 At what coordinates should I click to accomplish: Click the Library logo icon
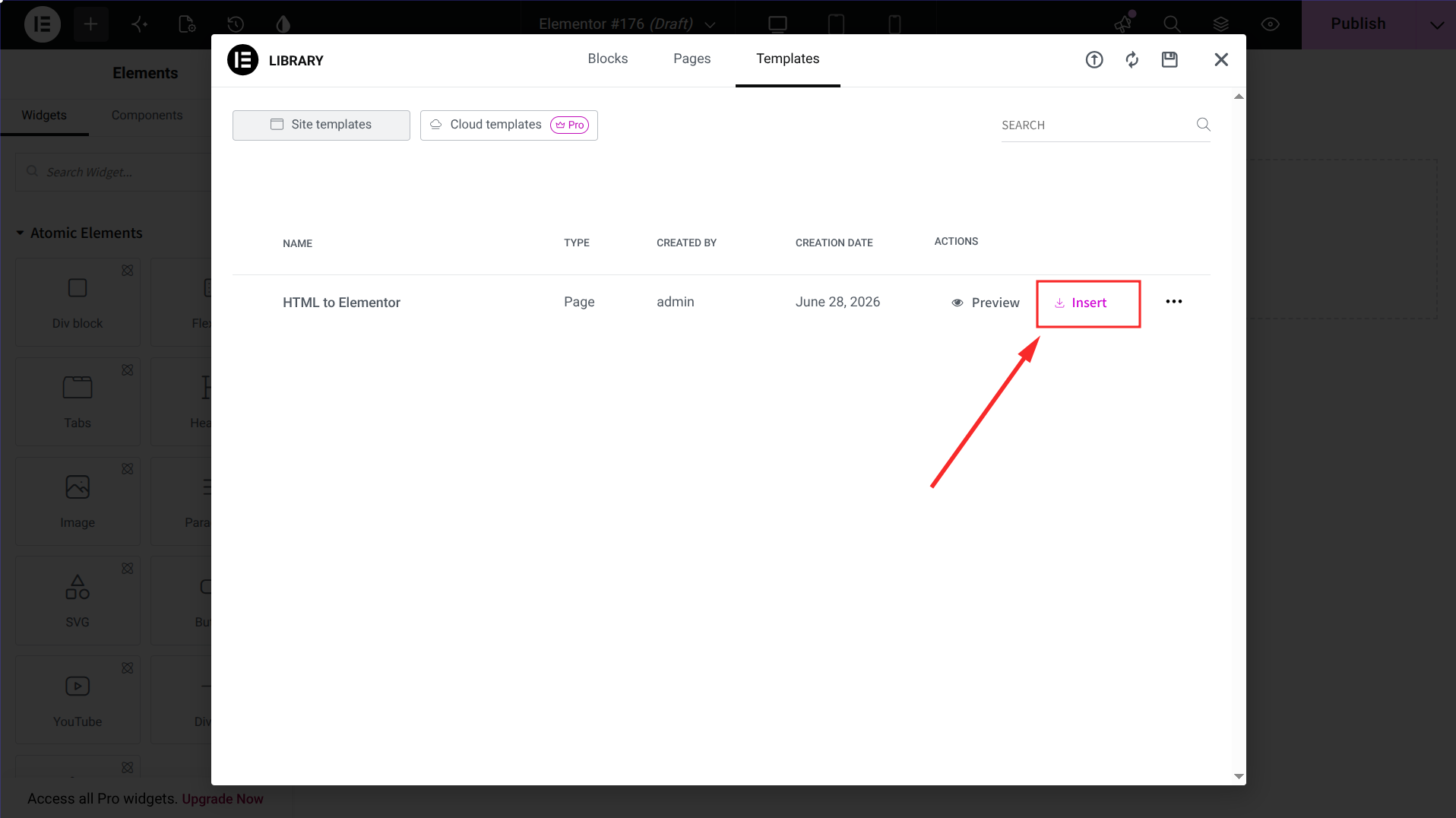coord(243,60)
